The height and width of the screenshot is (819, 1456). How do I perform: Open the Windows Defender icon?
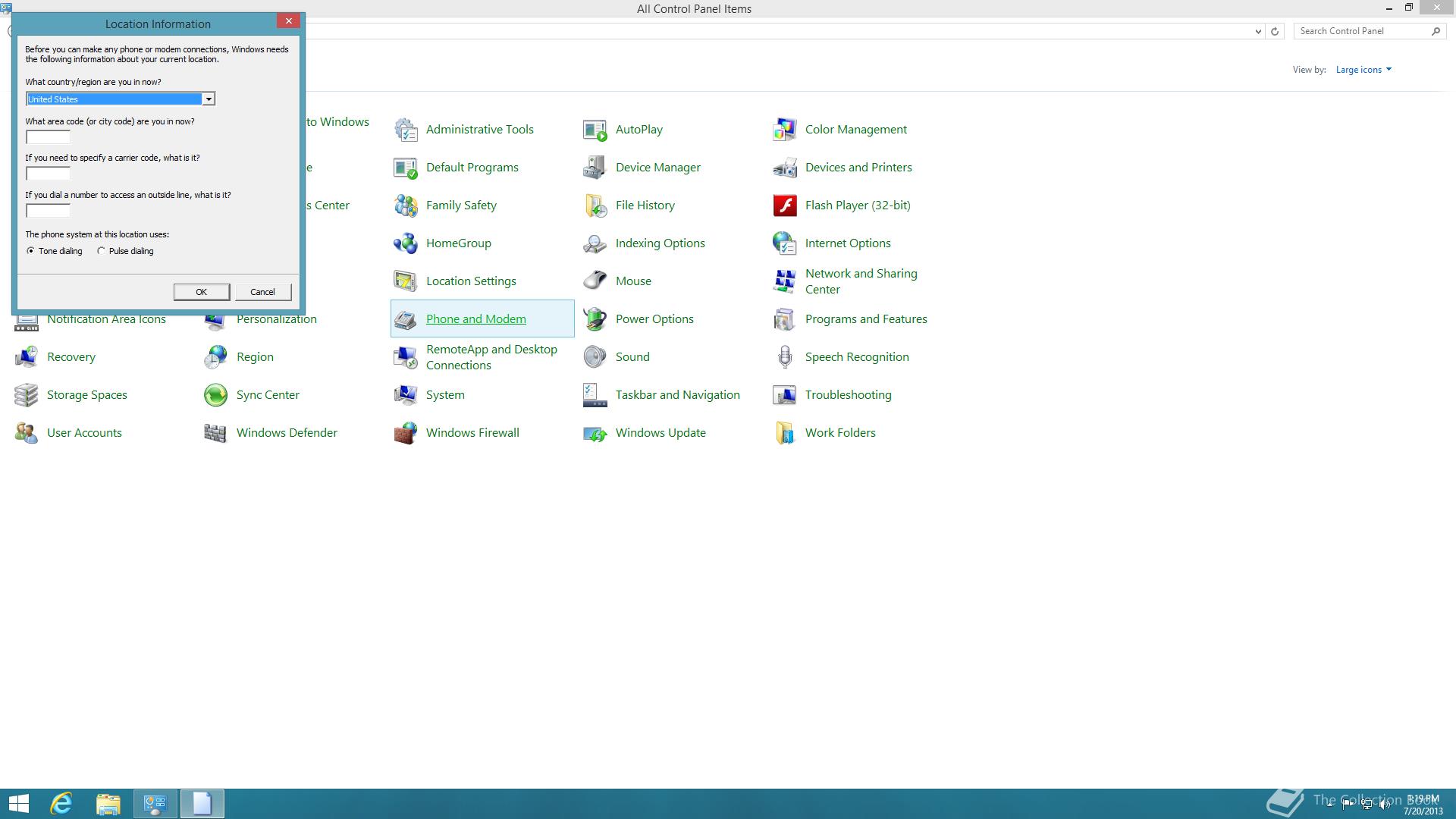point(216,433)
